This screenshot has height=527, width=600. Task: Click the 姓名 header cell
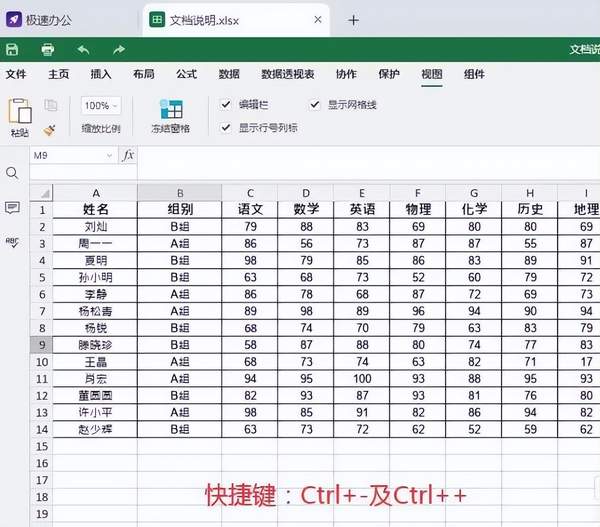(x=95, y=209)
